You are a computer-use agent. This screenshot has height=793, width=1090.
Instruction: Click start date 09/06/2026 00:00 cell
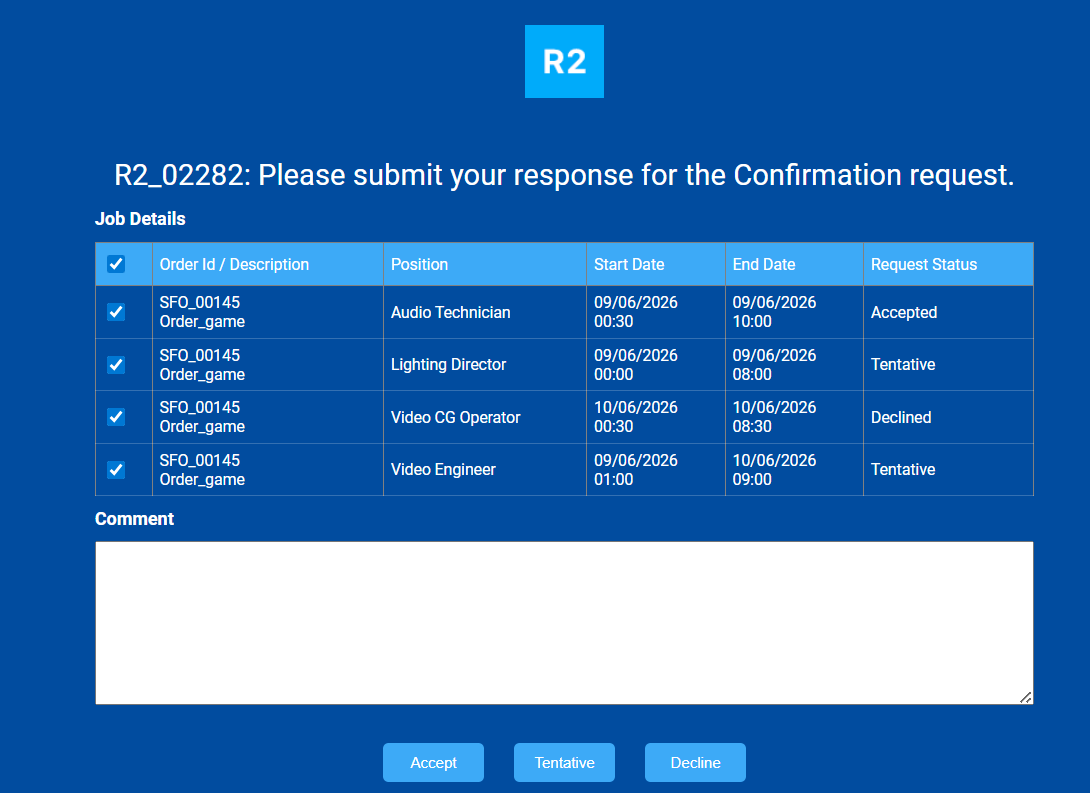point(656,365)
